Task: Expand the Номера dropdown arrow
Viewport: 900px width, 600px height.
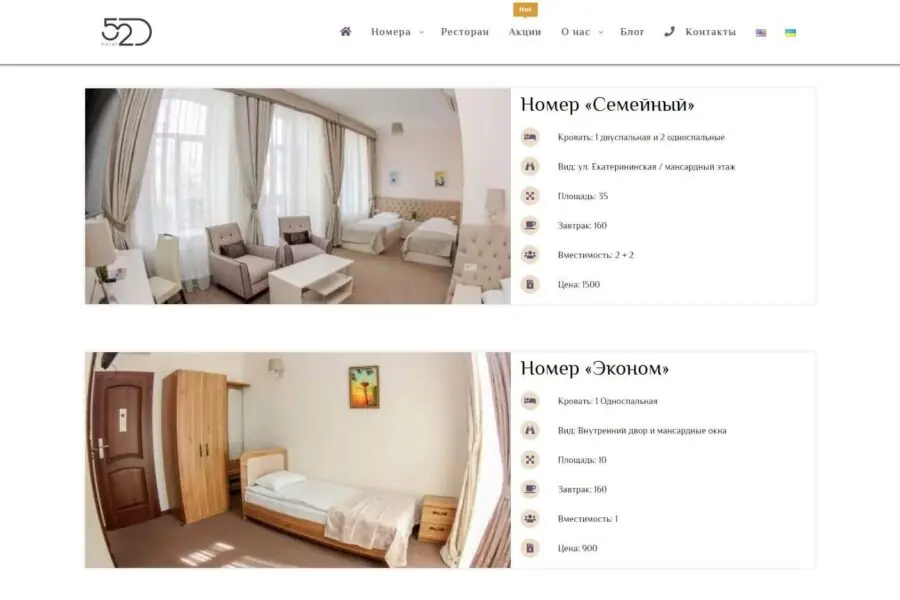Action: pos(421,32)
